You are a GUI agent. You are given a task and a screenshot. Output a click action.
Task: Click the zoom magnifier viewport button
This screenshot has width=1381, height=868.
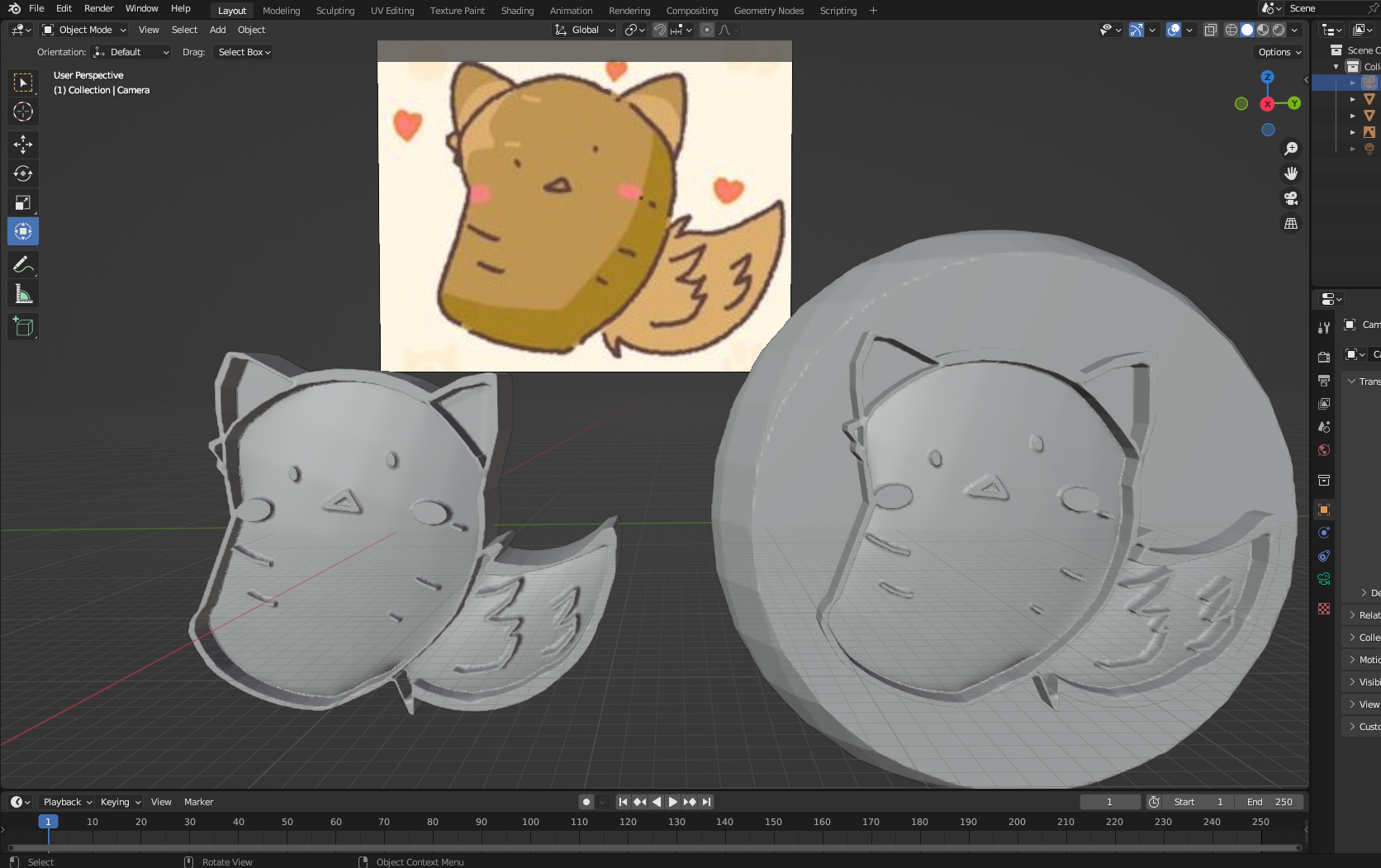[x=1291, y=149]
